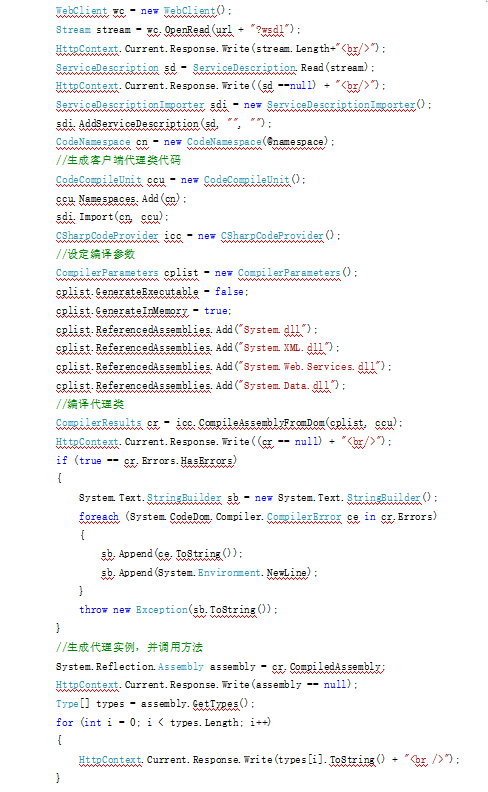Click the line 'WebClient wc = new WebClient();'
This screenshot has width=488, height=792.
pyautogui.click(x=144, y=11)
